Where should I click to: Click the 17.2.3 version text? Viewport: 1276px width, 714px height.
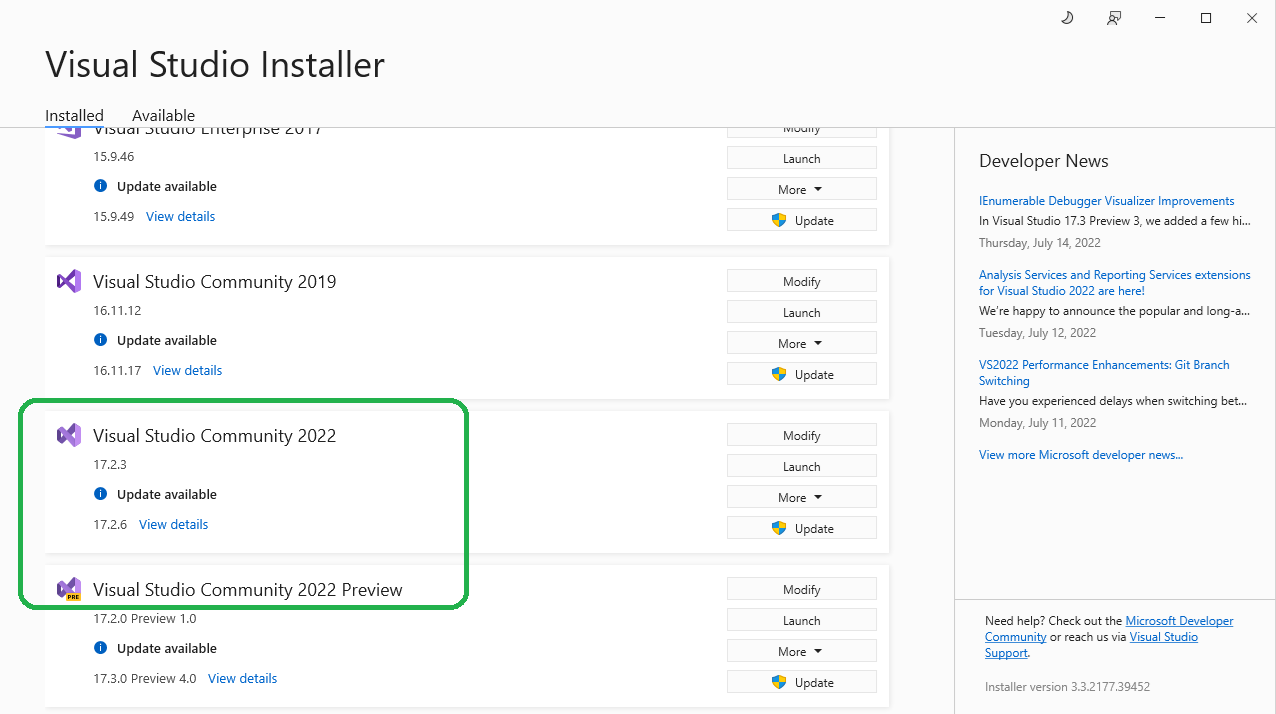110,464
